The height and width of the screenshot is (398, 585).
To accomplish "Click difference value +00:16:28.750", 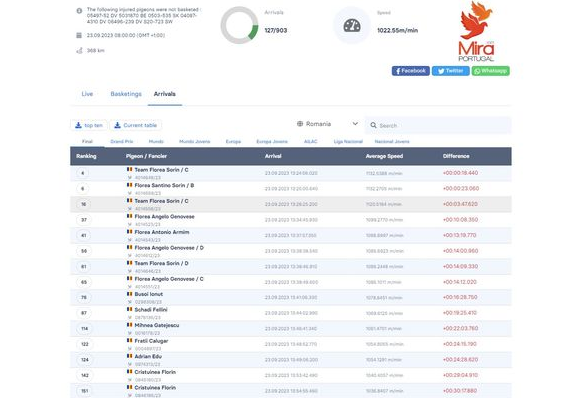I will point(460,297).
